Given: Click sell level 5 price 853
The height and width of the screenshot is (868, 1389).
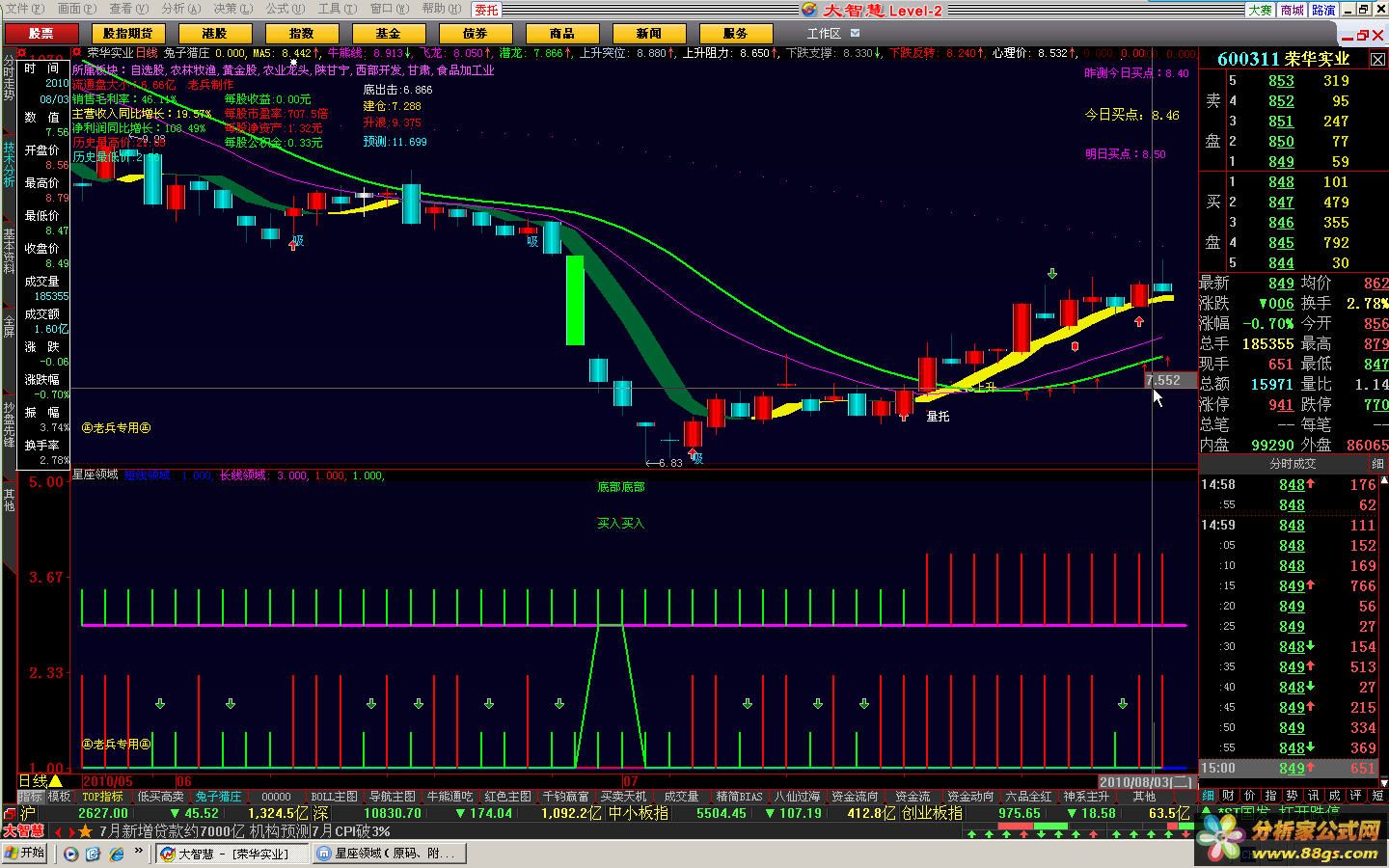Looking at the screenshot, I should 1281,81.
